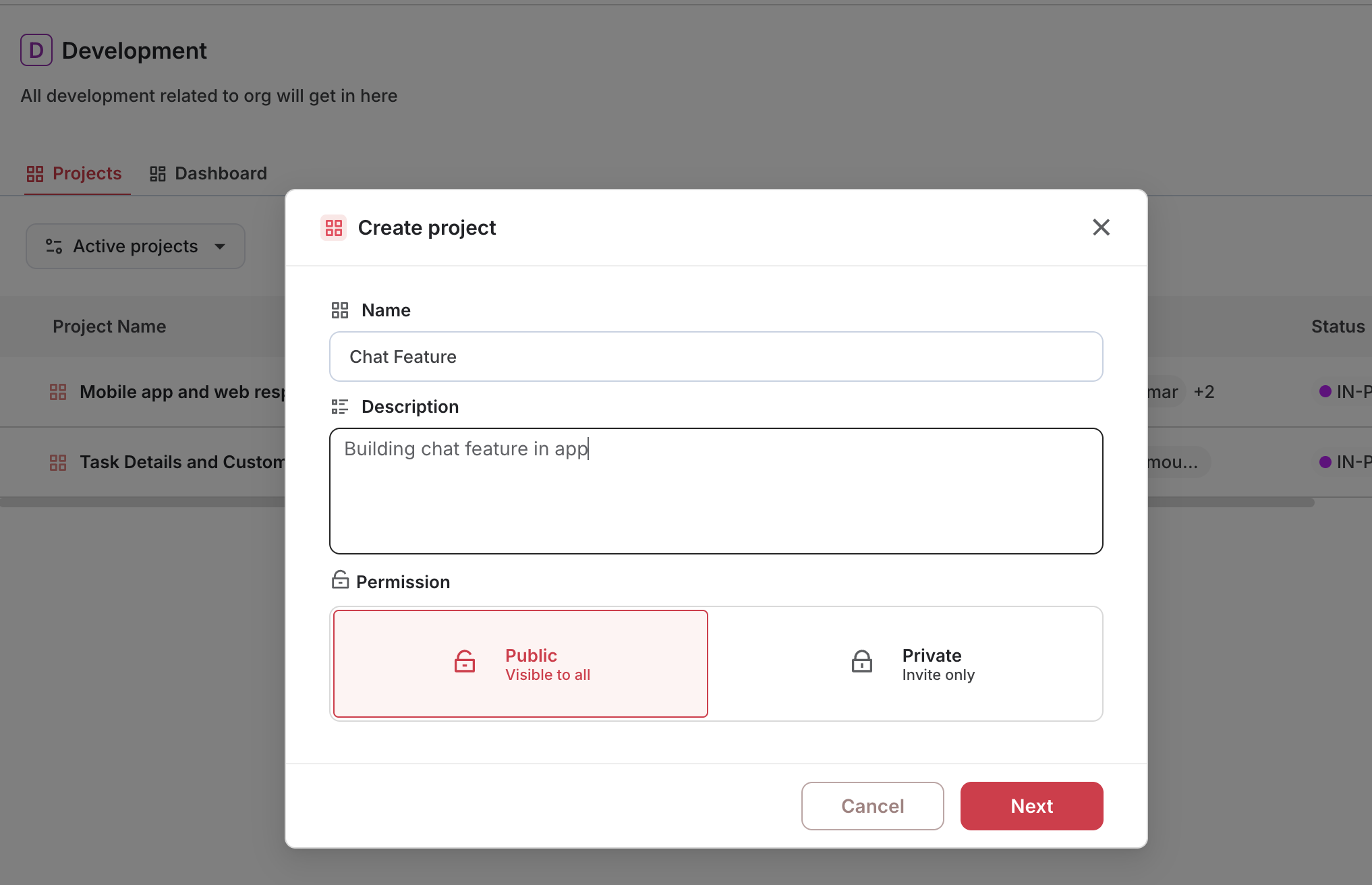This screenshot has width=1372, height=885.
Task: Click the Create project grid icon
Action: [333, 228]
